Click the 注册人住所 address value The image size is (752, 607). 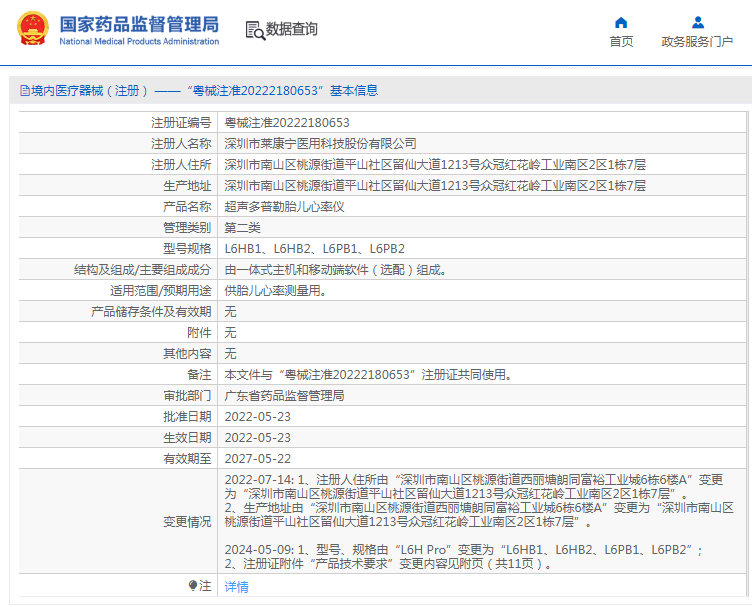point(435,165)
